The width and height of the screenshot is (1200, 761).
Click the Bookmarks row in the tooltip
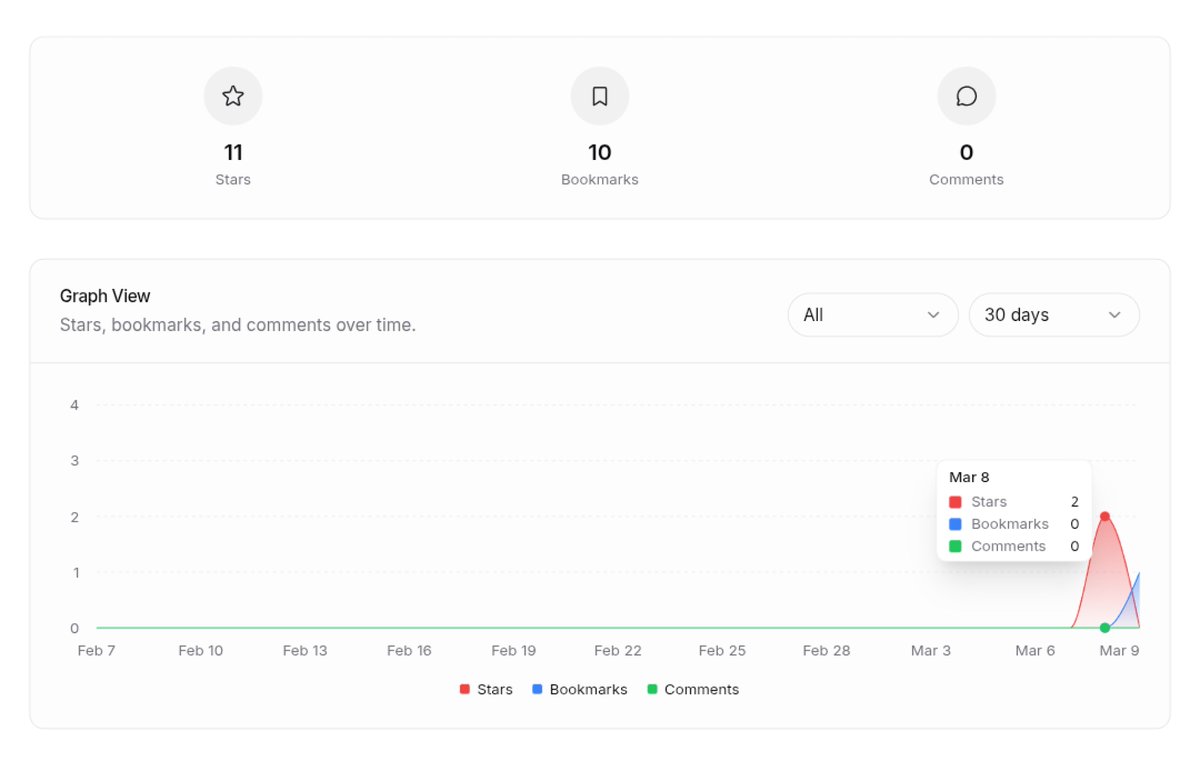(1014, 524)
